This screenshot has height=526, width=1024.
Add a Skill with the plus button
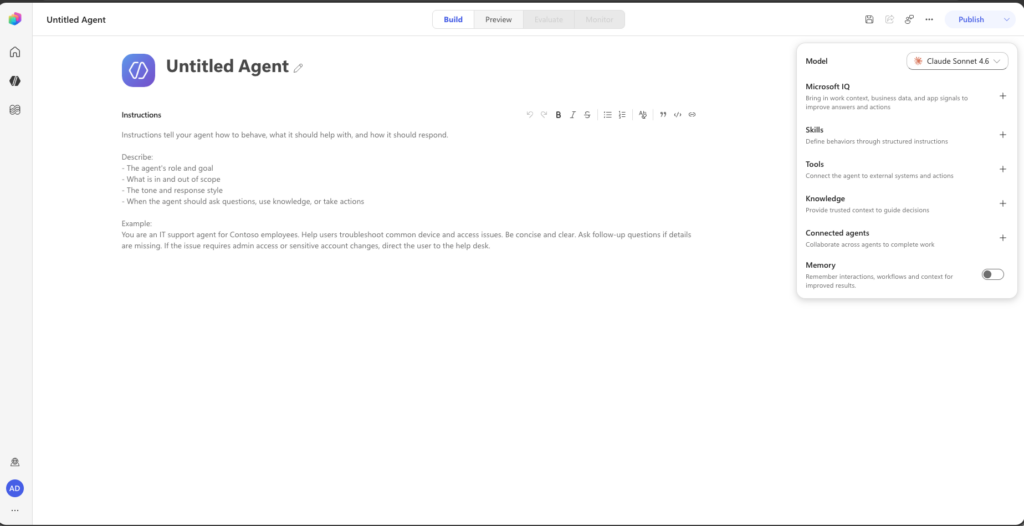1002,135
